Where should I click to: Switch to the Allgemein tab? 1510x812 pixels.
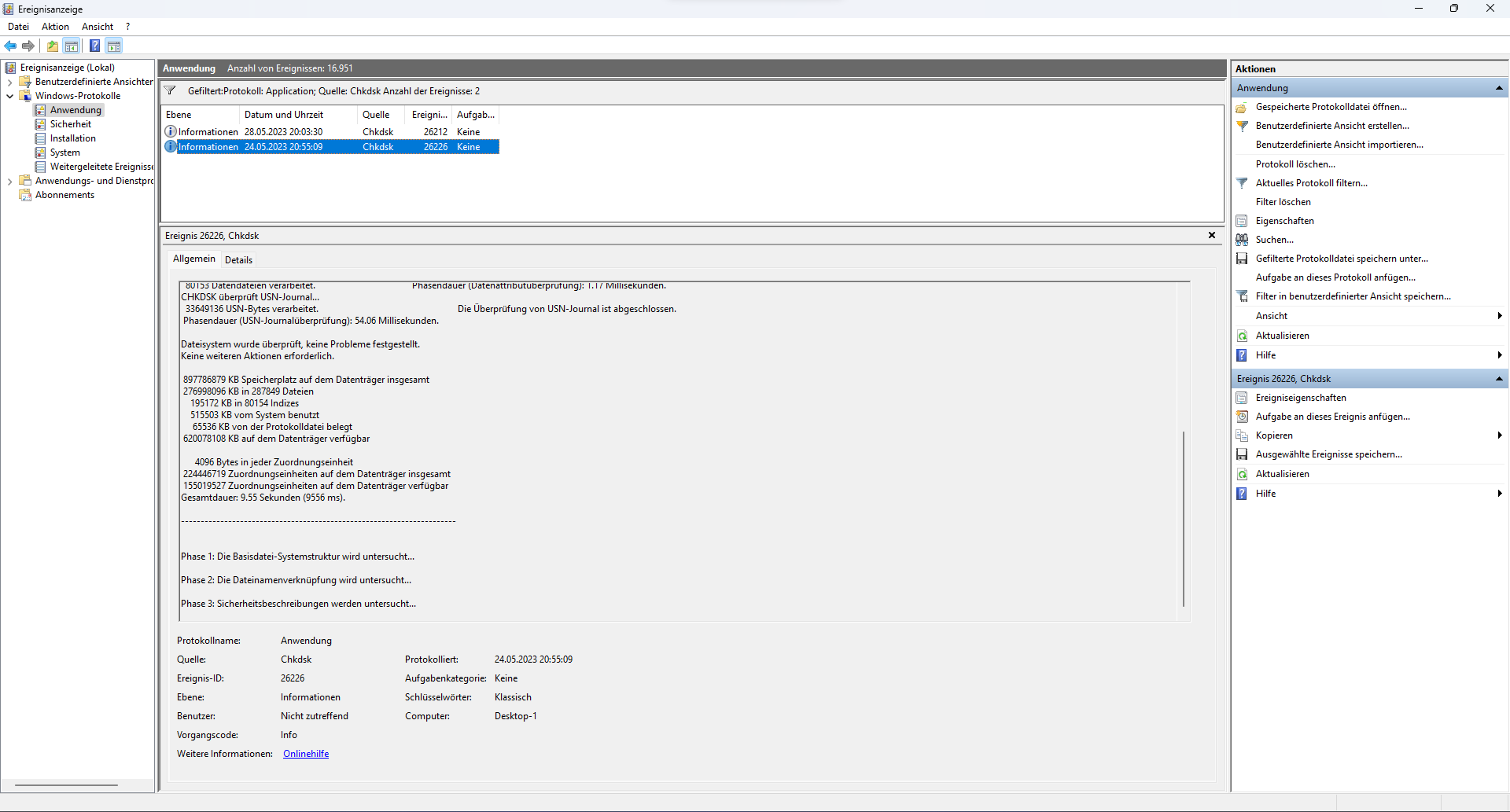193,259
